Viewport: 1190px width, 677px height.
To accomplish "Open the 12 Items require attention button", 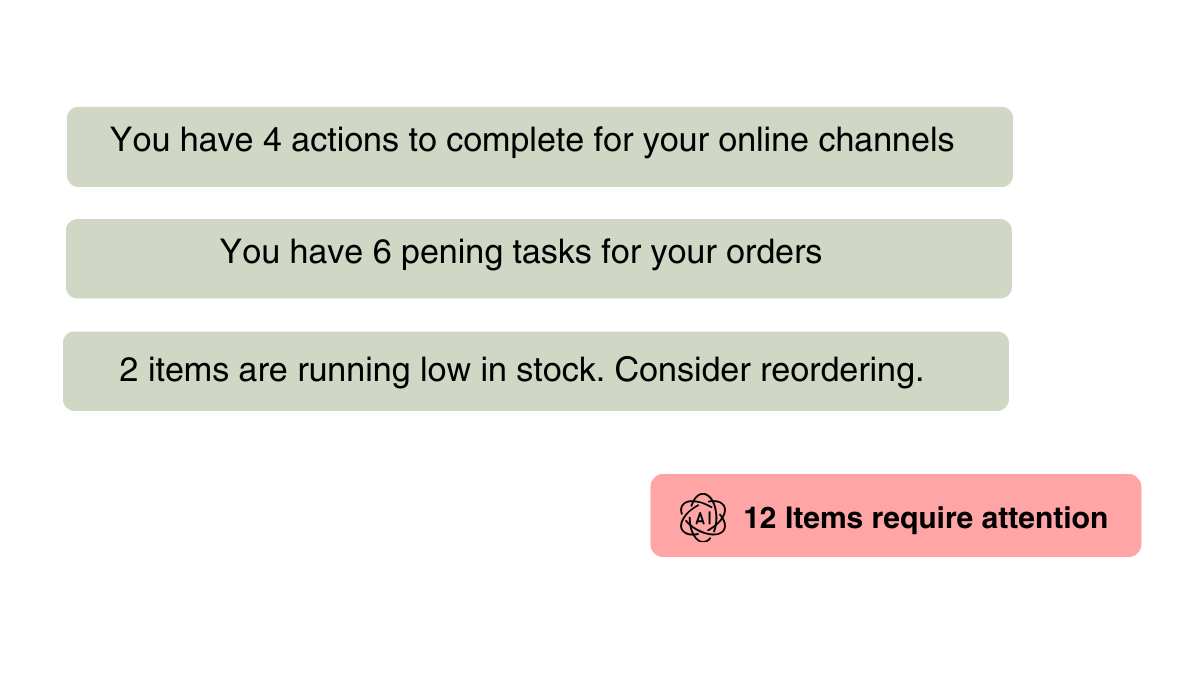I will pyautogui.click(x=896, y=515).
